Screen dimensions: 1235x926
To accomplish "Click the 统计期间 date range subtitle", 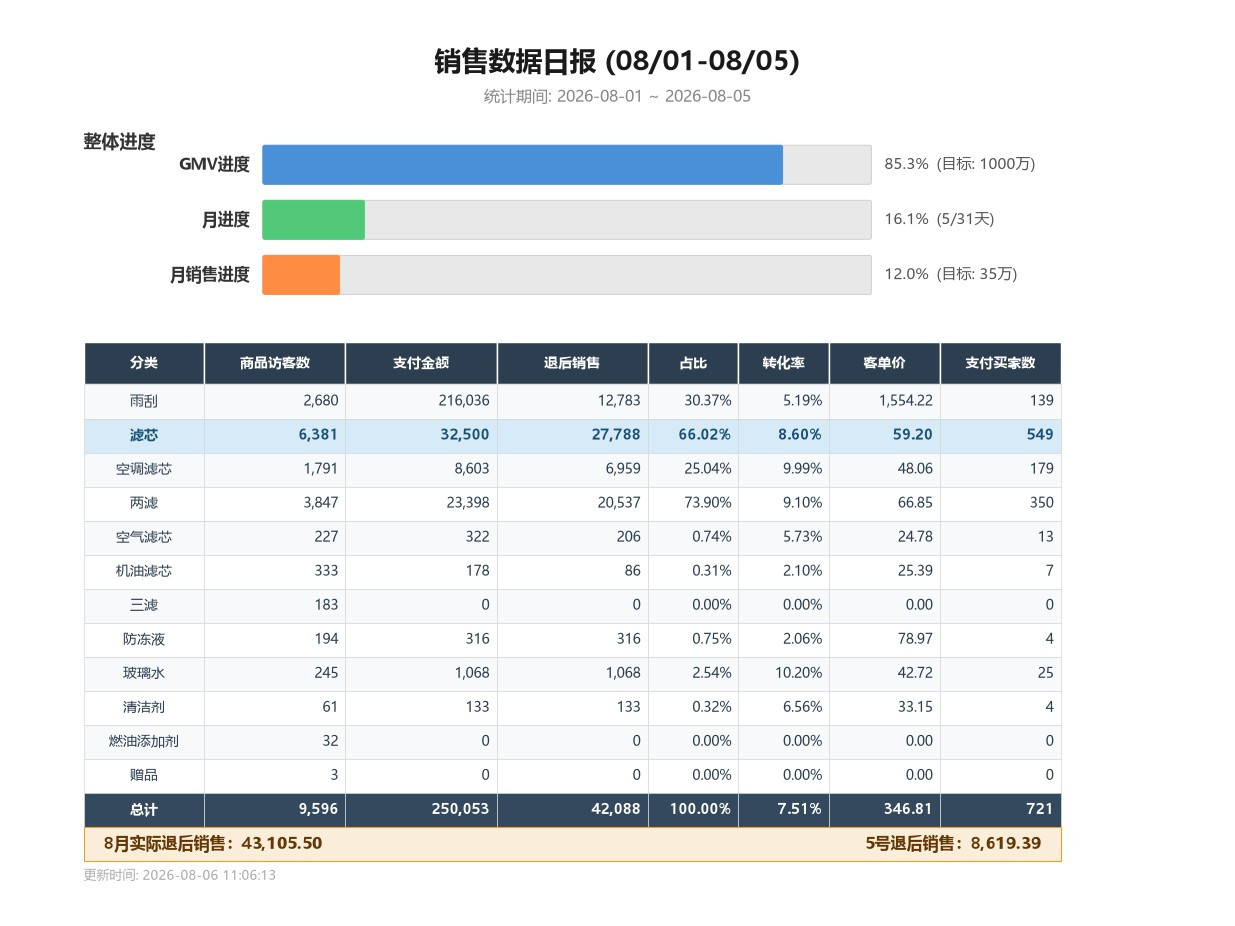I will 617,97.
